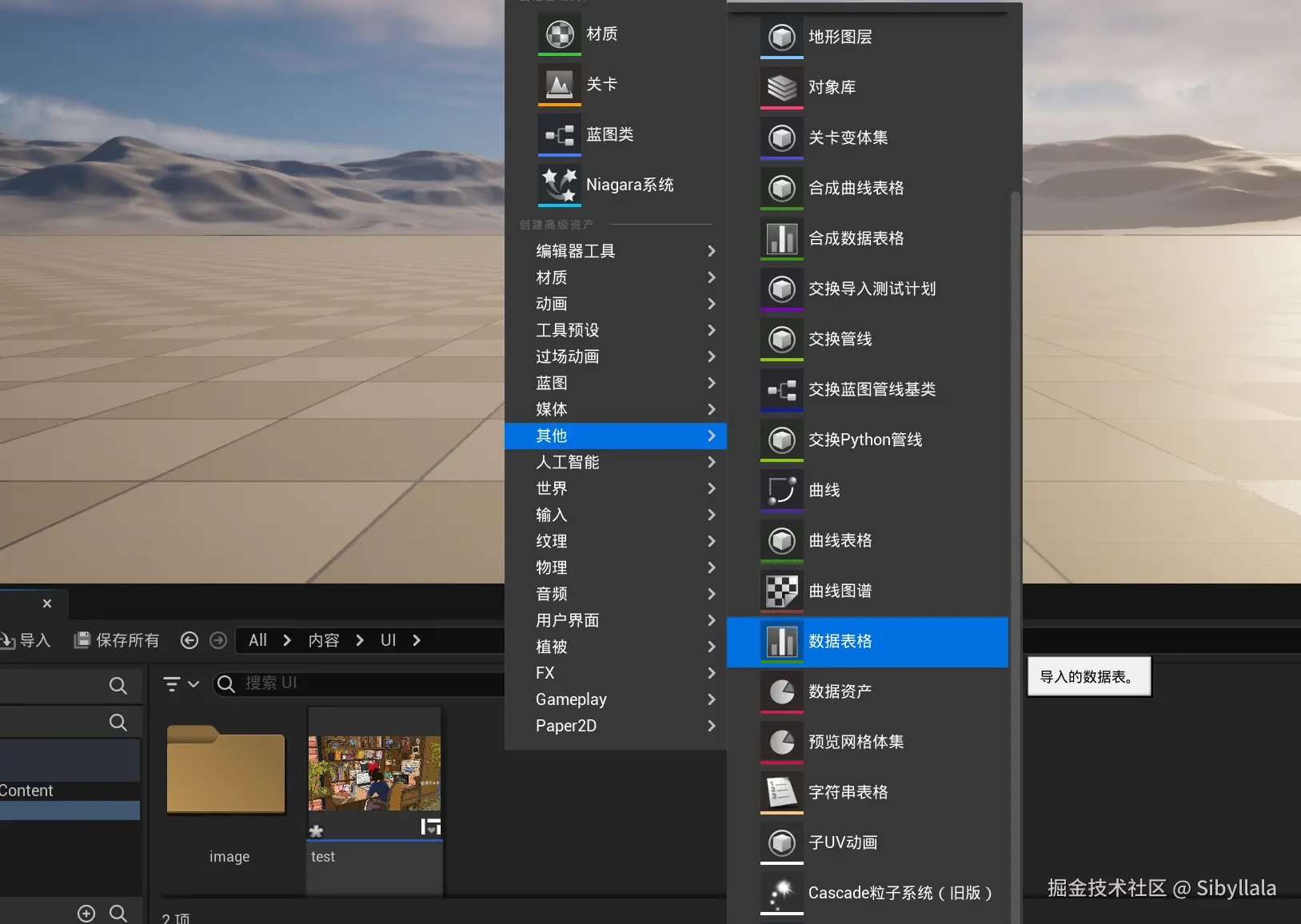Select the highlighted 其他 menu entry
The image size is (1301, 924).
pos(616,436)
